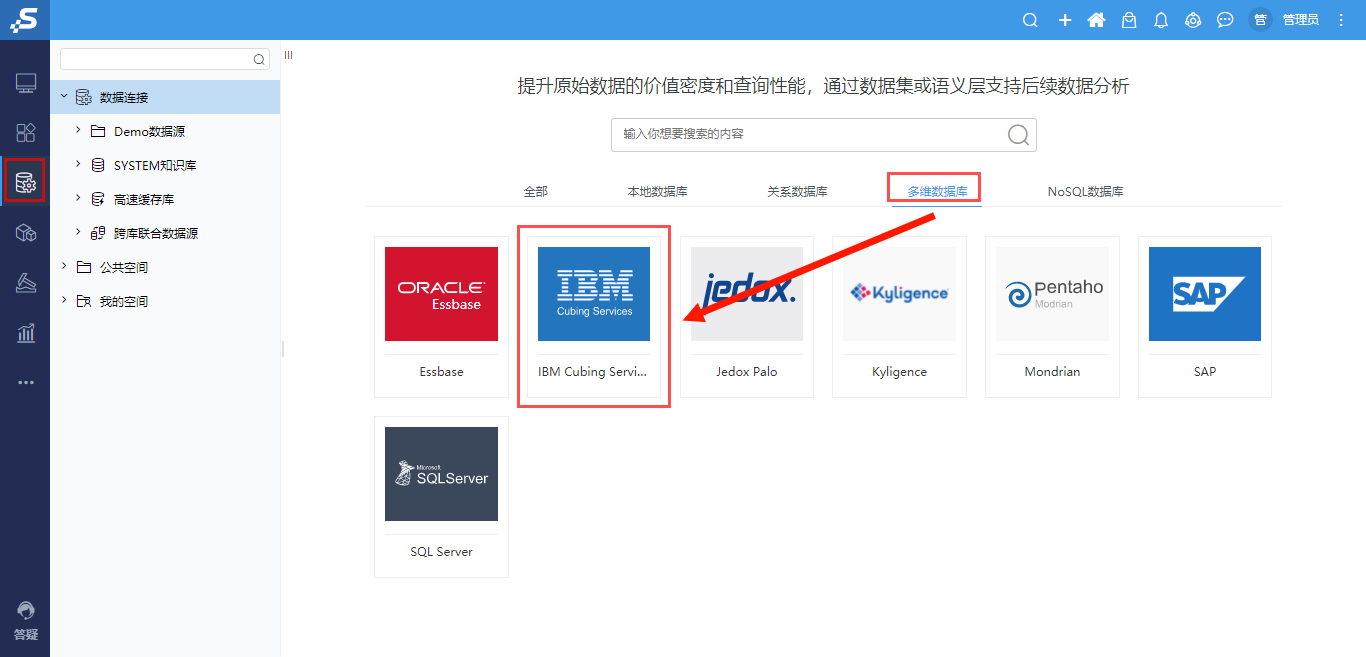Choose the Microsoft SQL Server card

click(x=441, y=497)
